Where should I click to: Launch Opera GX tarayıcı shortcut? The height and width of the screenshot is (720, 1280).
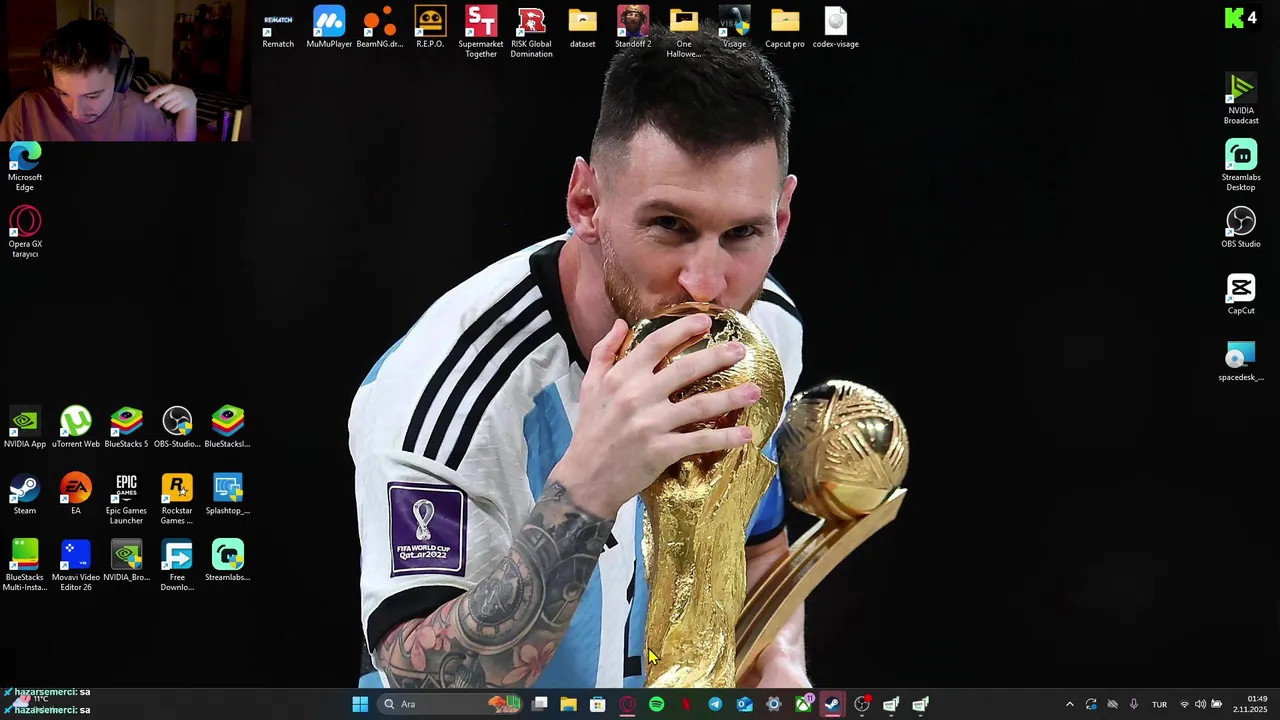[25, 232]
